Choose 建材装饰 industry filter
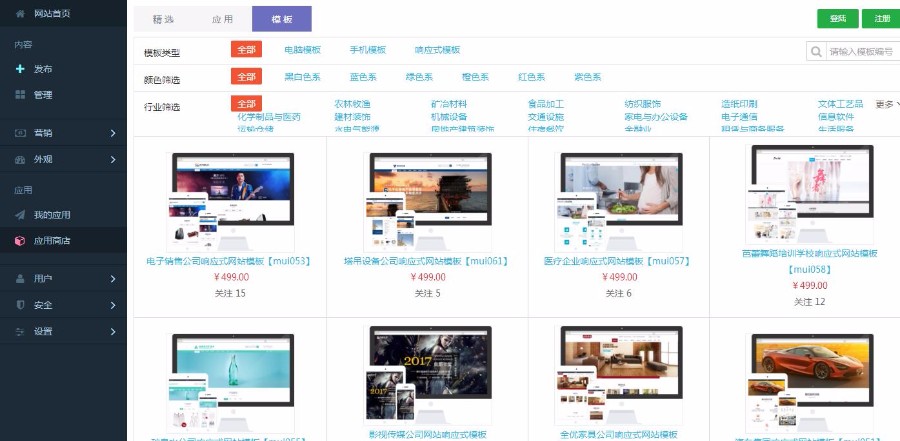The image size is (900, 441). (x=352, y=117)
